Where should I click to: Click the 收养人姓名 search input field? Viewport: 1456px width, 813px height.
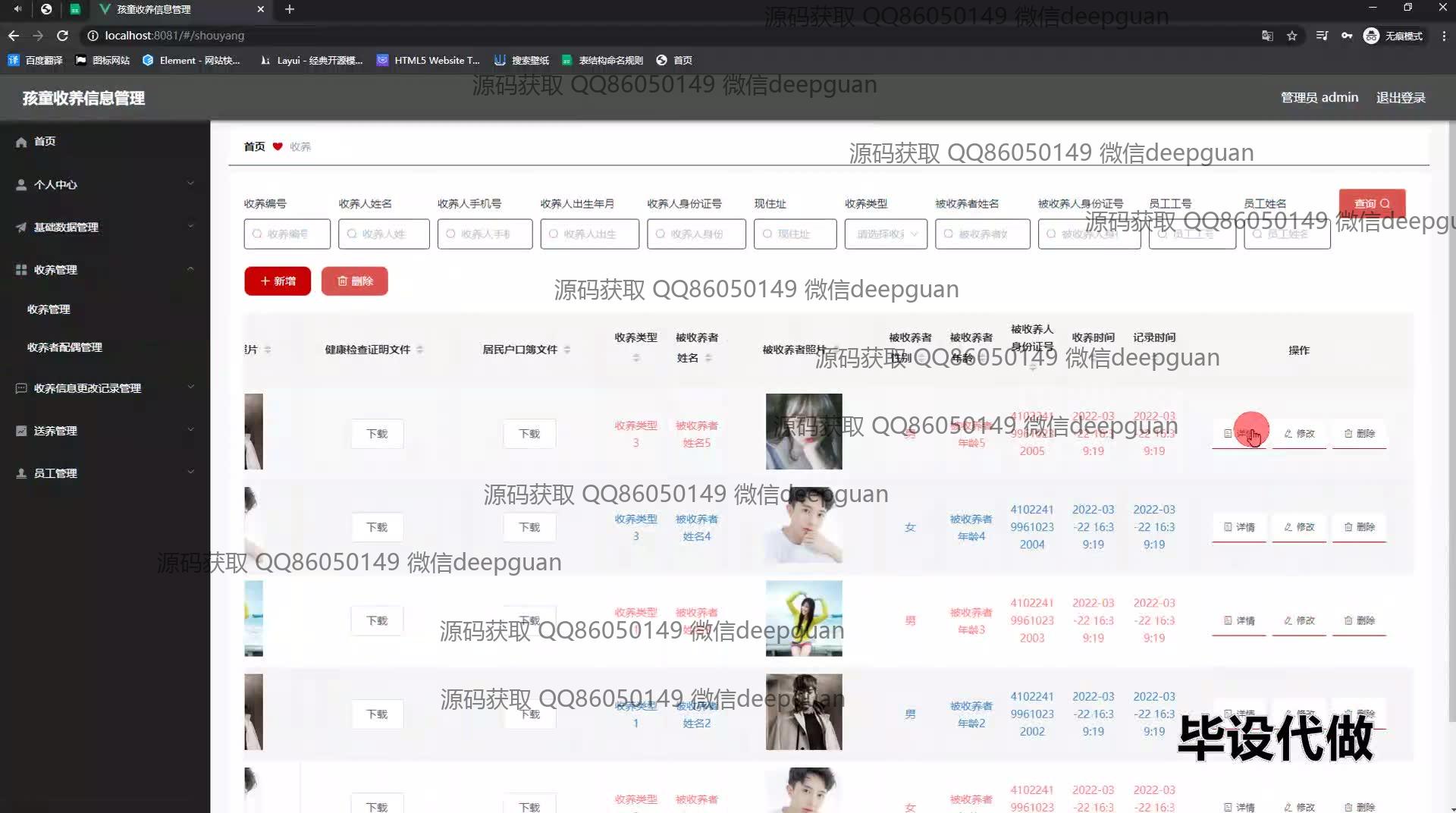[384, 234]
